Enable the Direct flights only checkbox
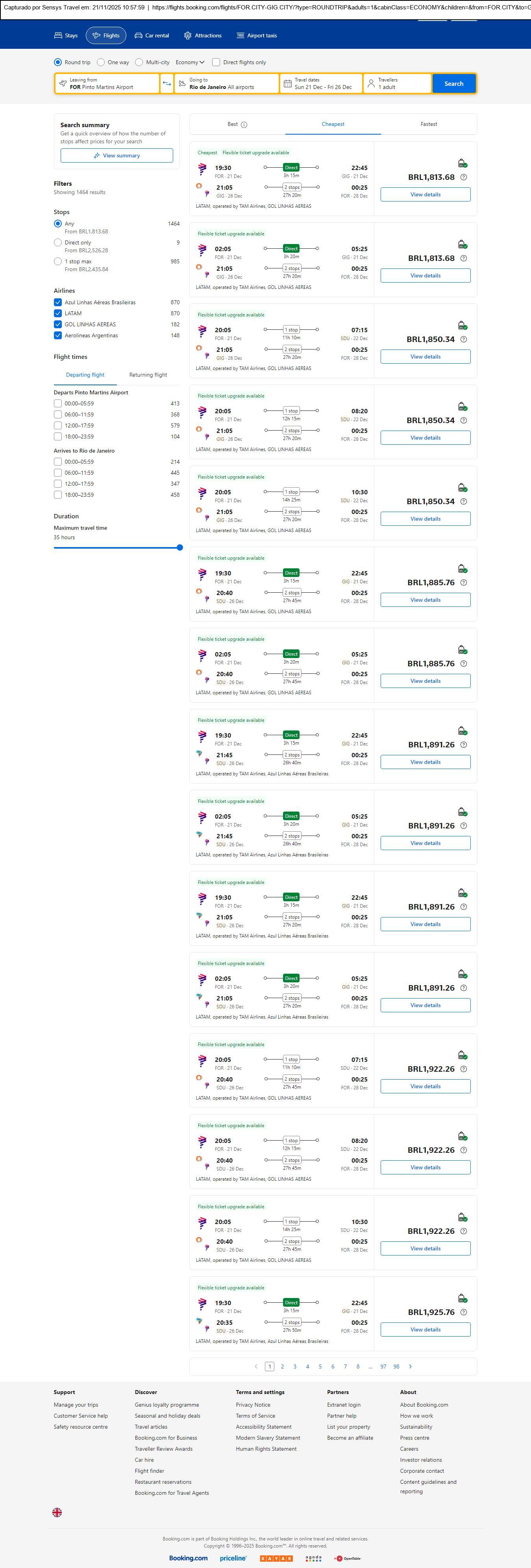 [216, 62]
